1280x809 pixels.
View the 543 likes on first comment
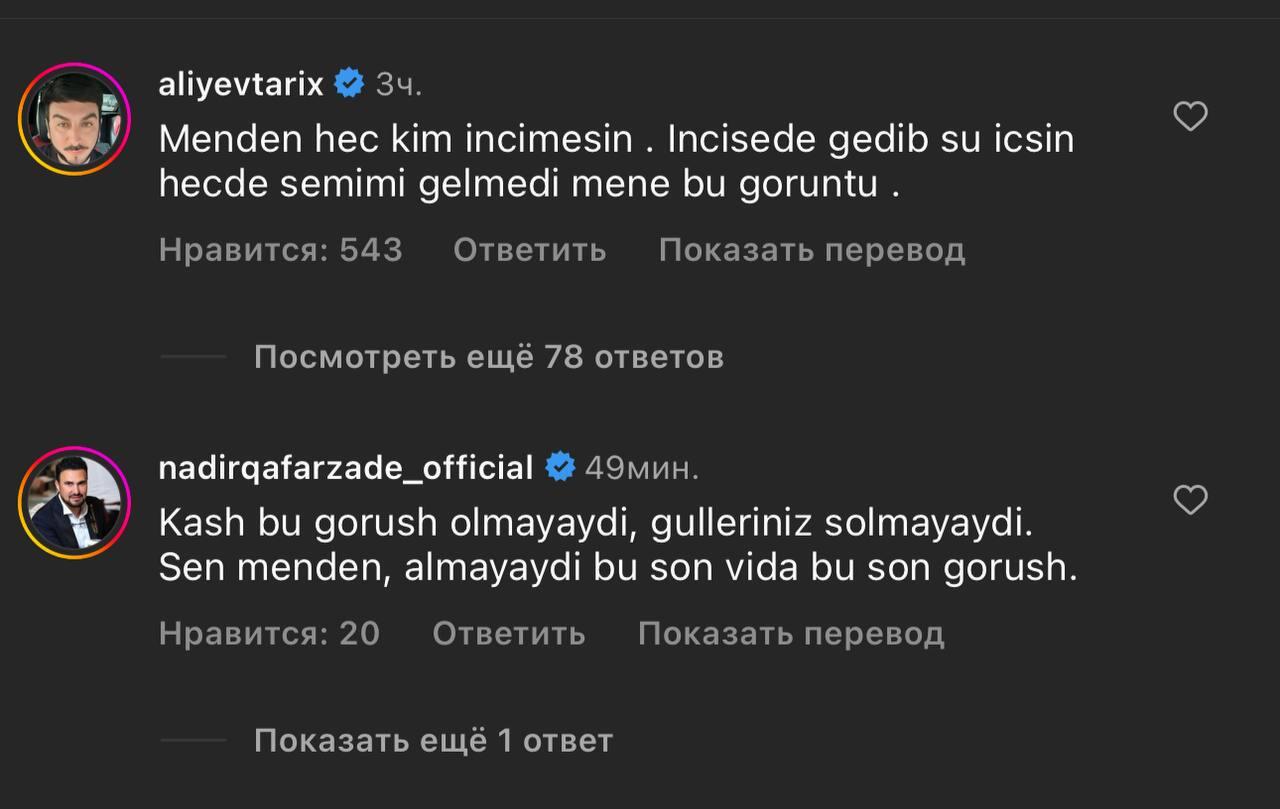(280, 250)
